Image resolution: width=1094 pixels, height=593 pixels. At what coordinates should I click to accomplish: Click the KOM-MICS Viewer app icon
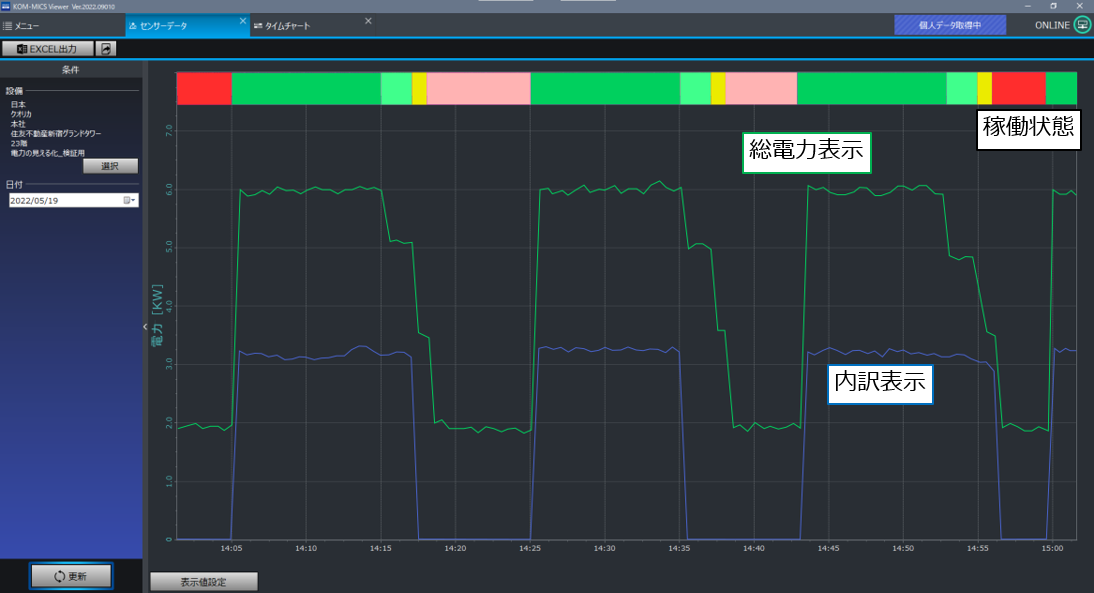[6, 6]
